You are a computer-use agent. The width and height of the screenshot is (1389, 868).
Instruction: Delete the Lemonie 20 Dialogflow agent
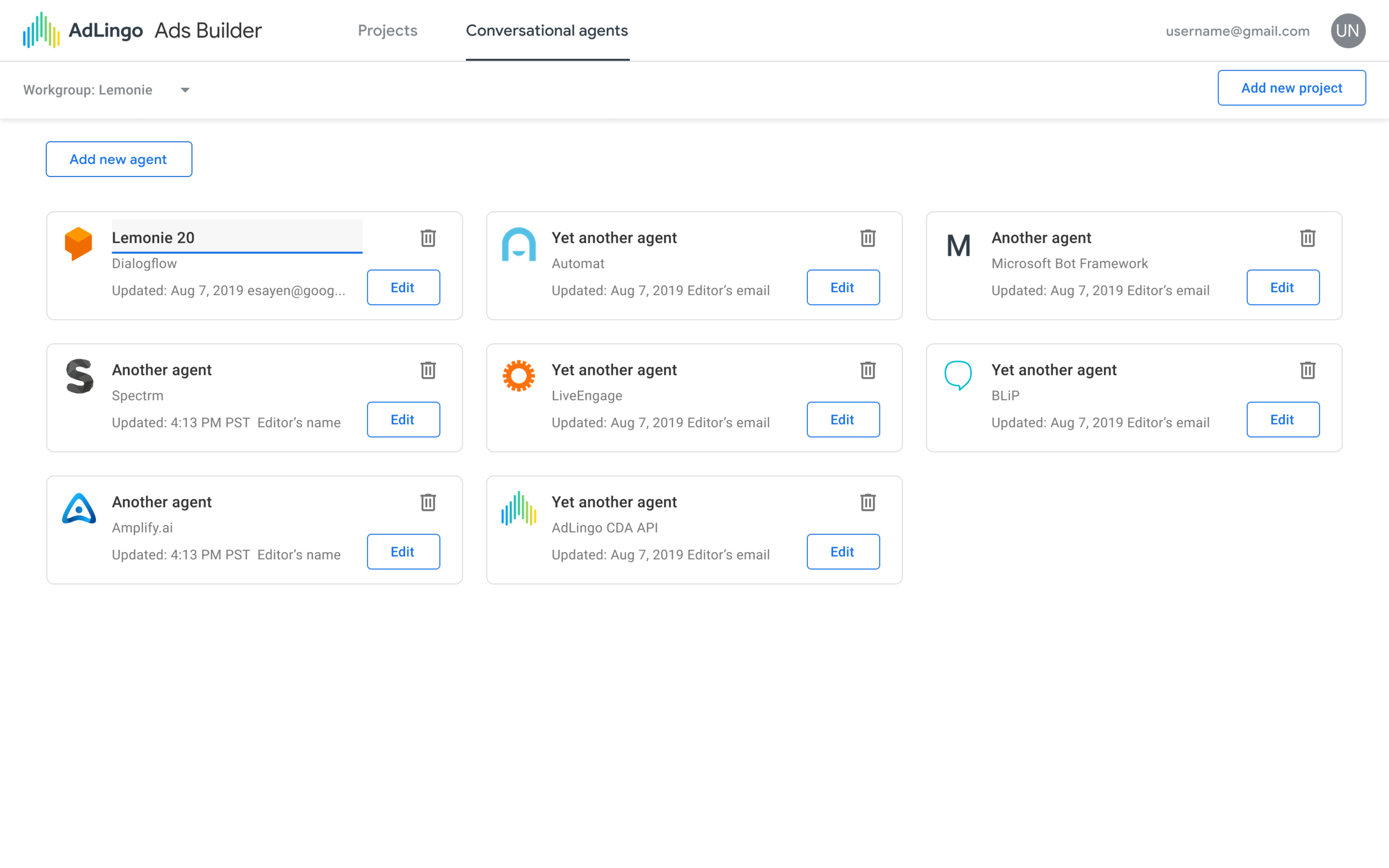point(428,238)
